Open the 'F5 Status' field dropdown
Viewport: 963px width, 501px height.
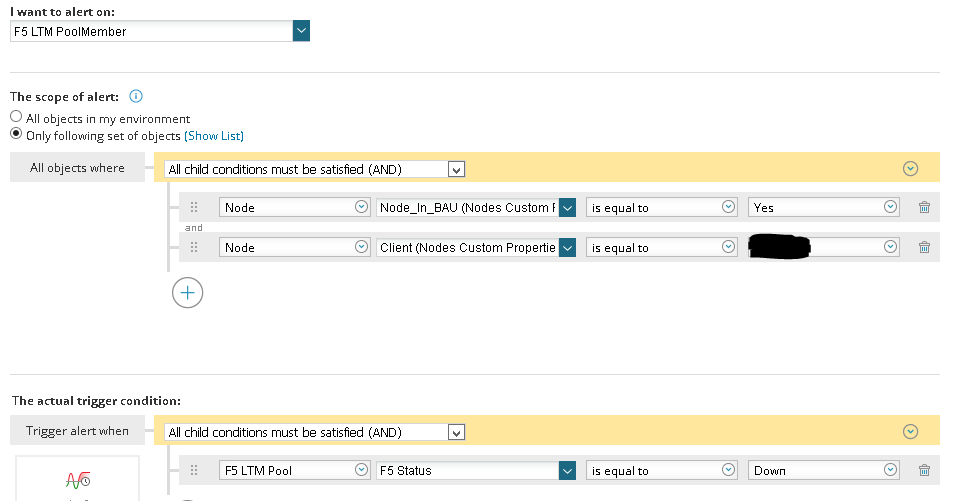coord(567,470)
